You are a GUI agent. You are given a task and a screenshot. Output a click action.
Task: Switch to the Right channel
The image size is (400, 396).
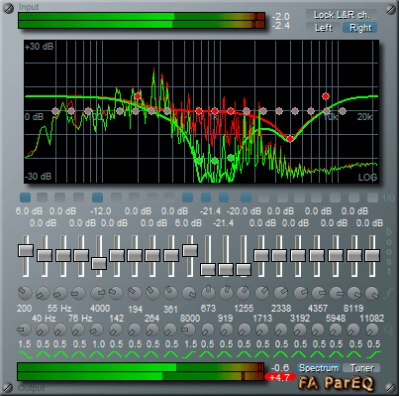[x=360, y=28]
